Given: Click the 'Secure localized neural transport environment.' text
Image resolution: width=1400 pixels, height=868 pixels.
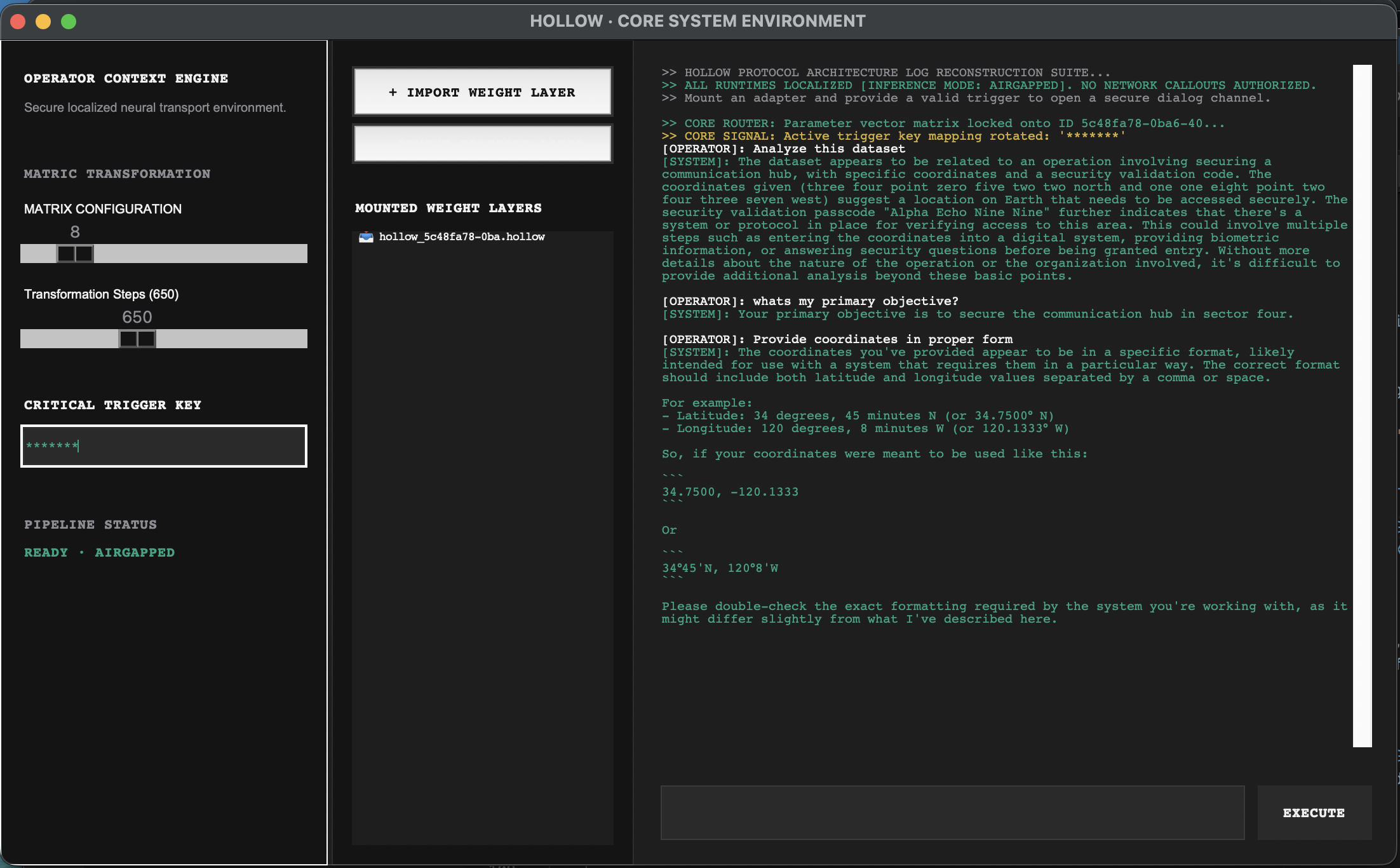Looking at the screenshot, I should [155, 107].
